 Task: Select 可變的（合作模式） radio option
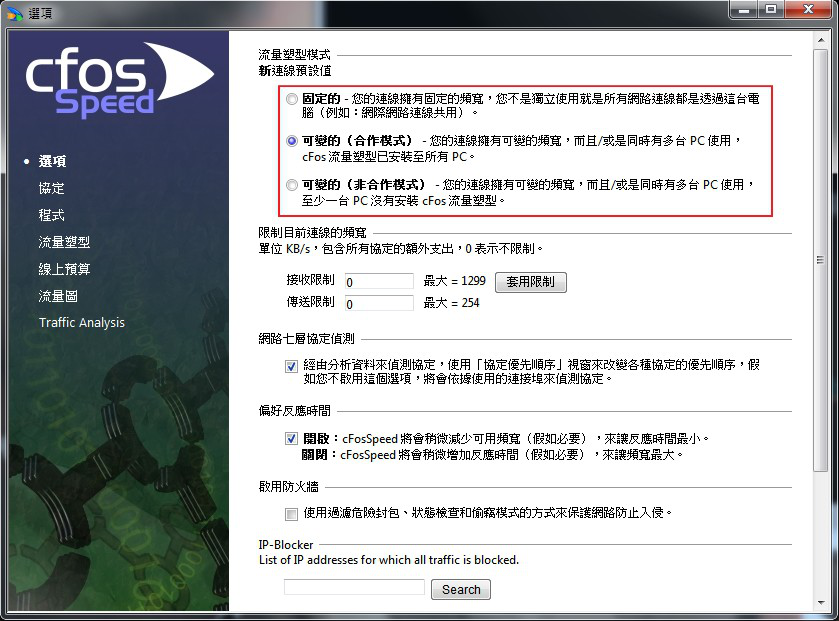pos(292,141)
